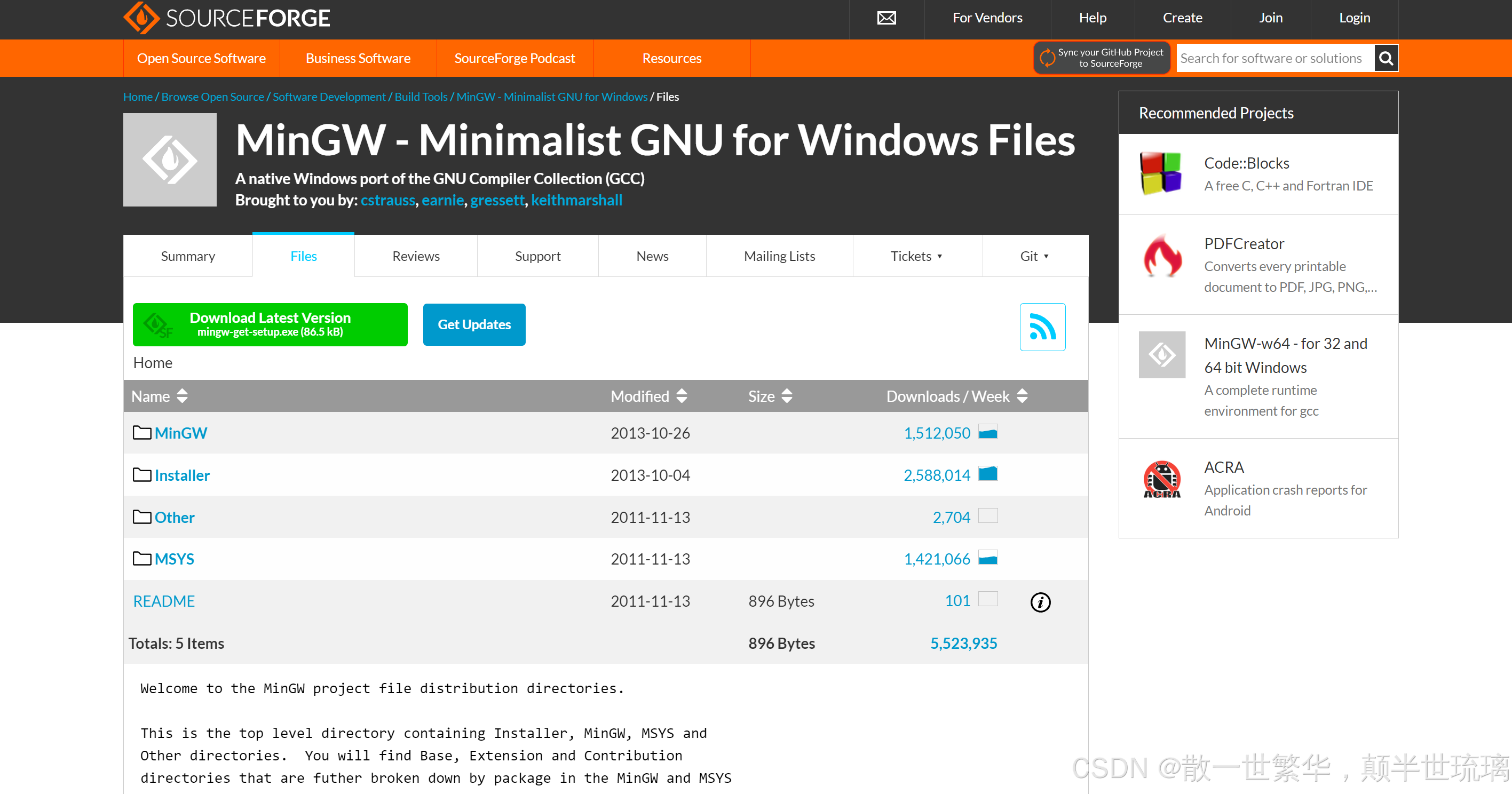Click the Get Updates button

[x=474, y=324]
